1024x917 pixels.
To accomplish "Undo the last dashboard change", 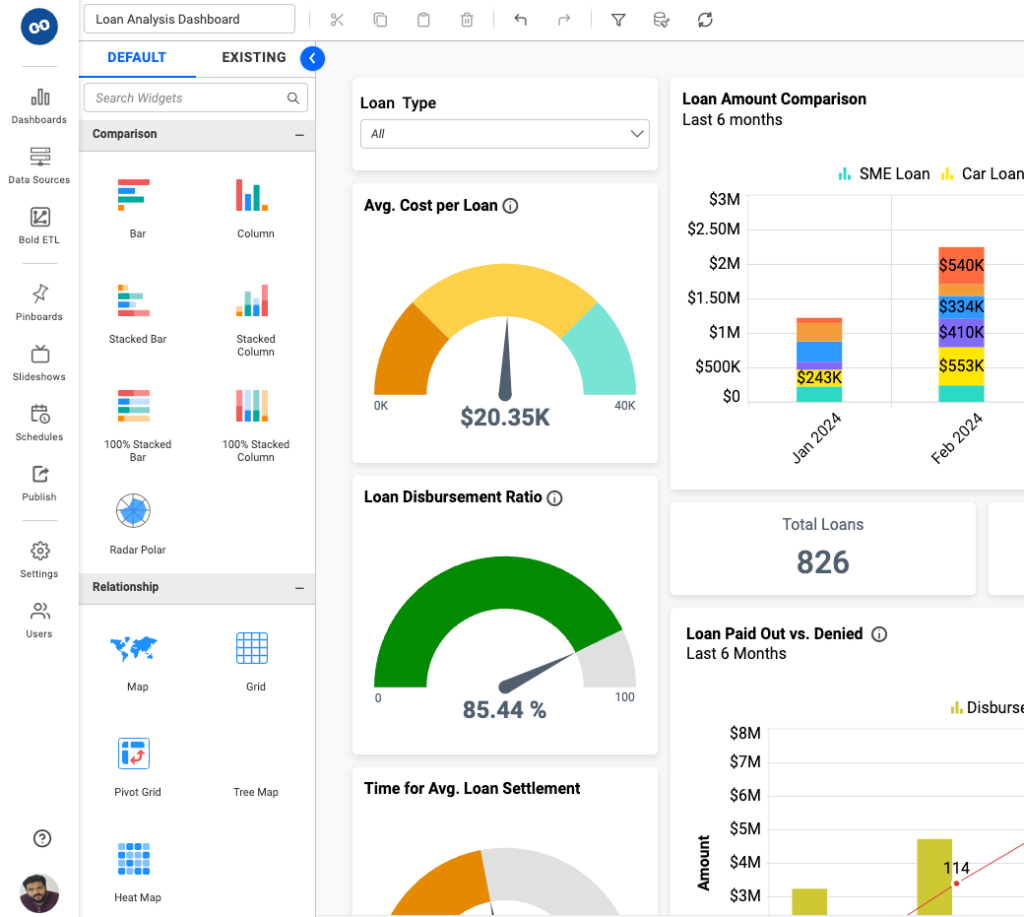I will click(521, 19).
